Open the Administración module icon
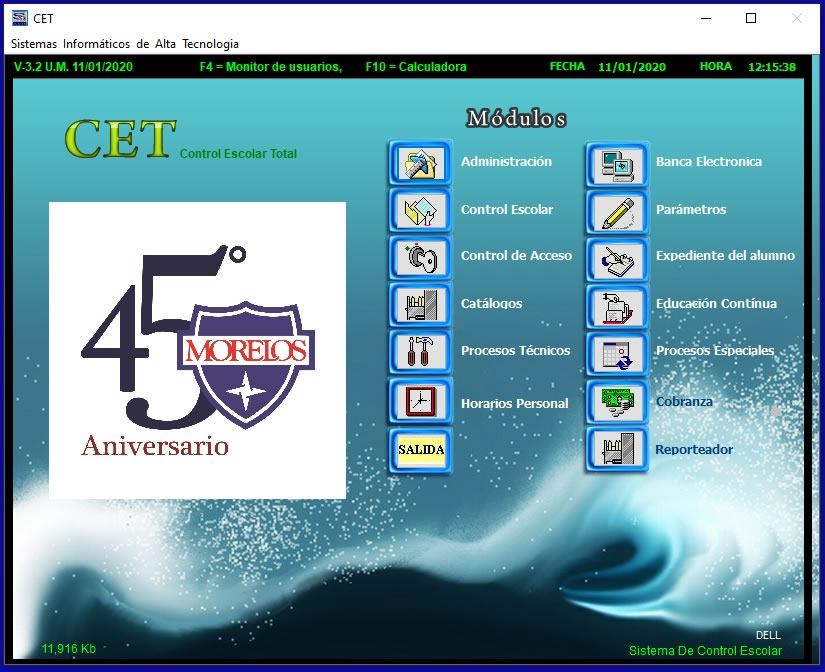Image resolution: width=825 pixels, height=672 pixels. (420, 163)
